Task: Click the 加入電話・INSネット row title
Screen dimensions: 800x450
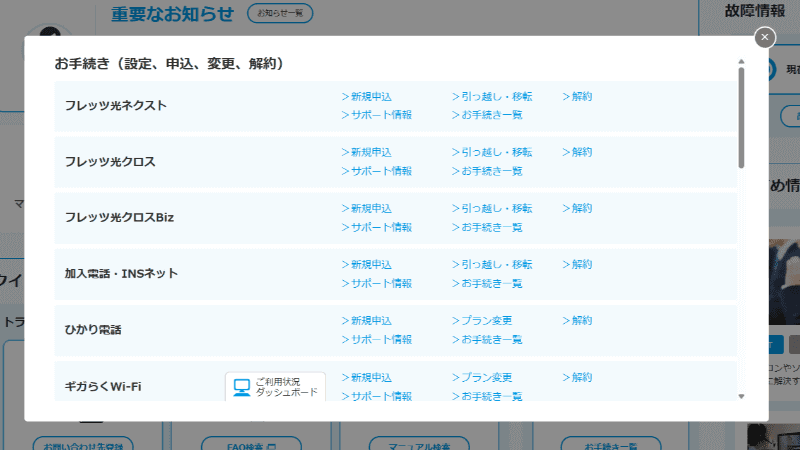Action: (121, 273)
